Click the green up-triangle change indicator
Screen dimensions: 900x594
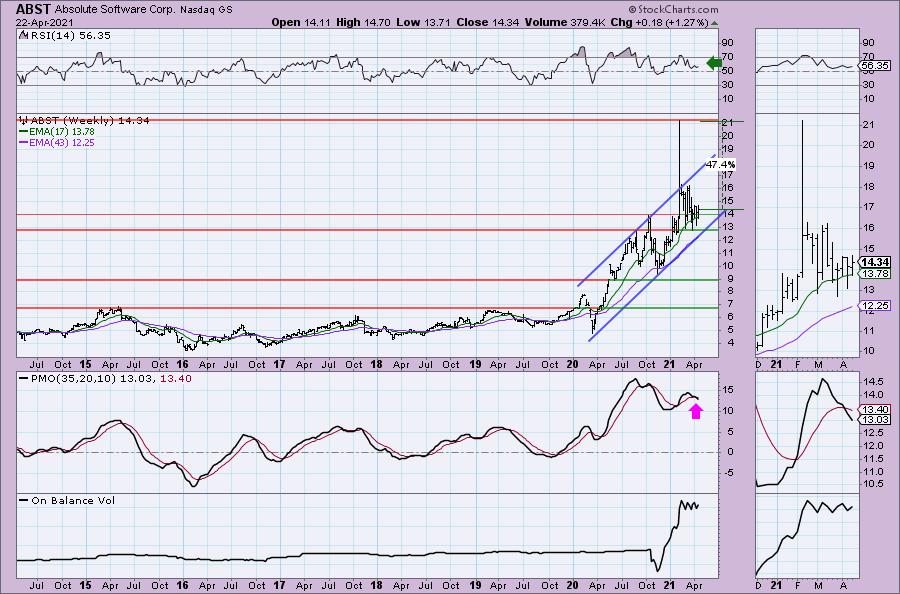[714, 23]
